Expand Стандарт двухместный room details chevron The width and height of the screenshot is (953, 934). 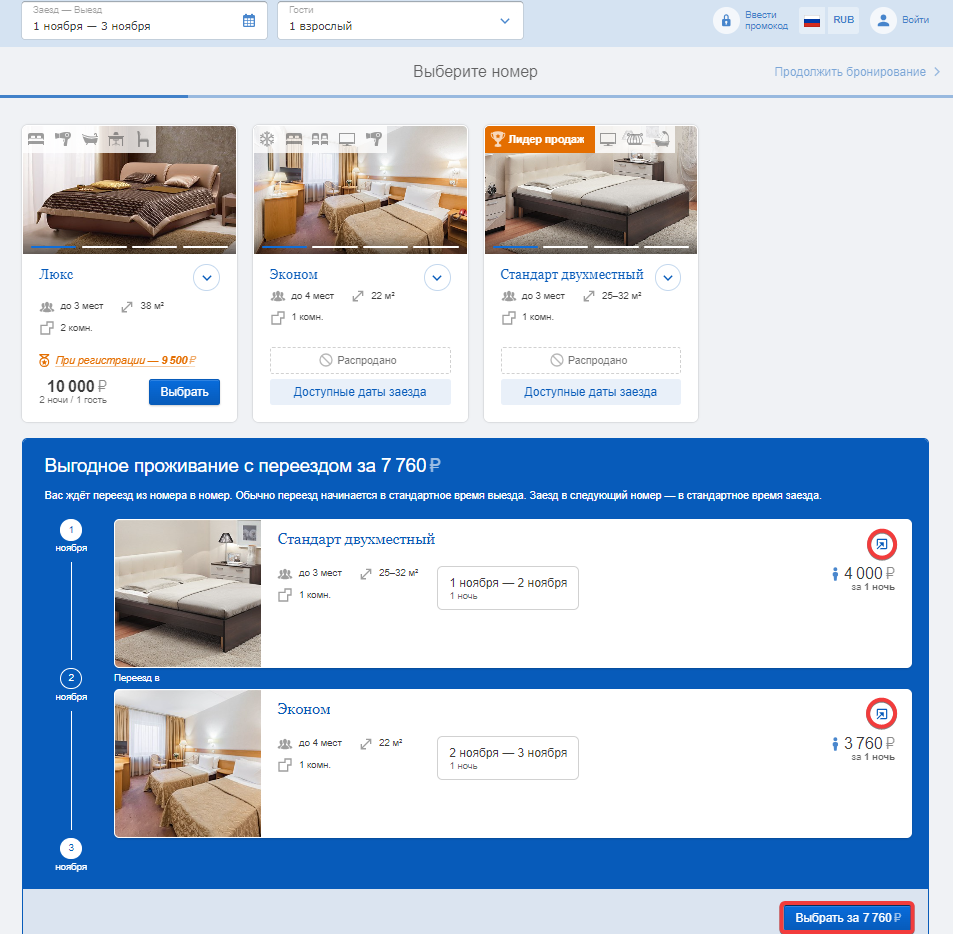(x=668, y=278)
